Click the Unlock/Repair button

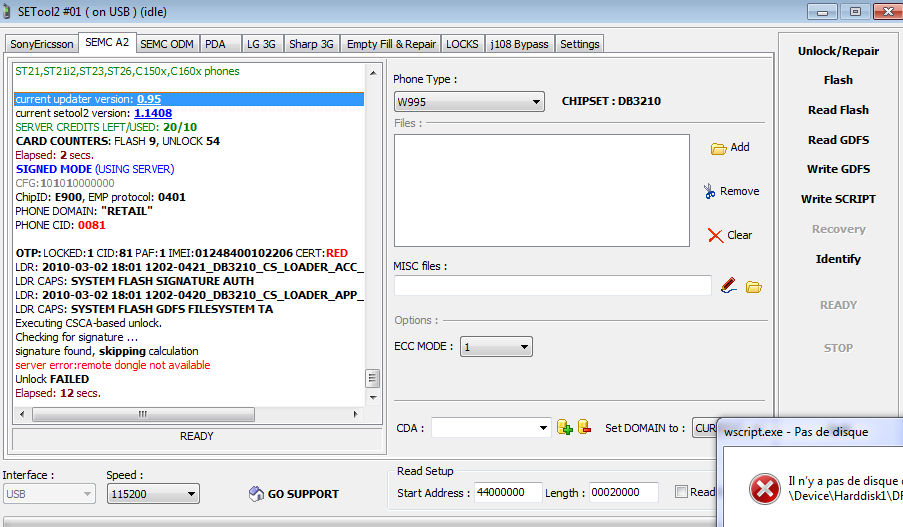(838, 51)
